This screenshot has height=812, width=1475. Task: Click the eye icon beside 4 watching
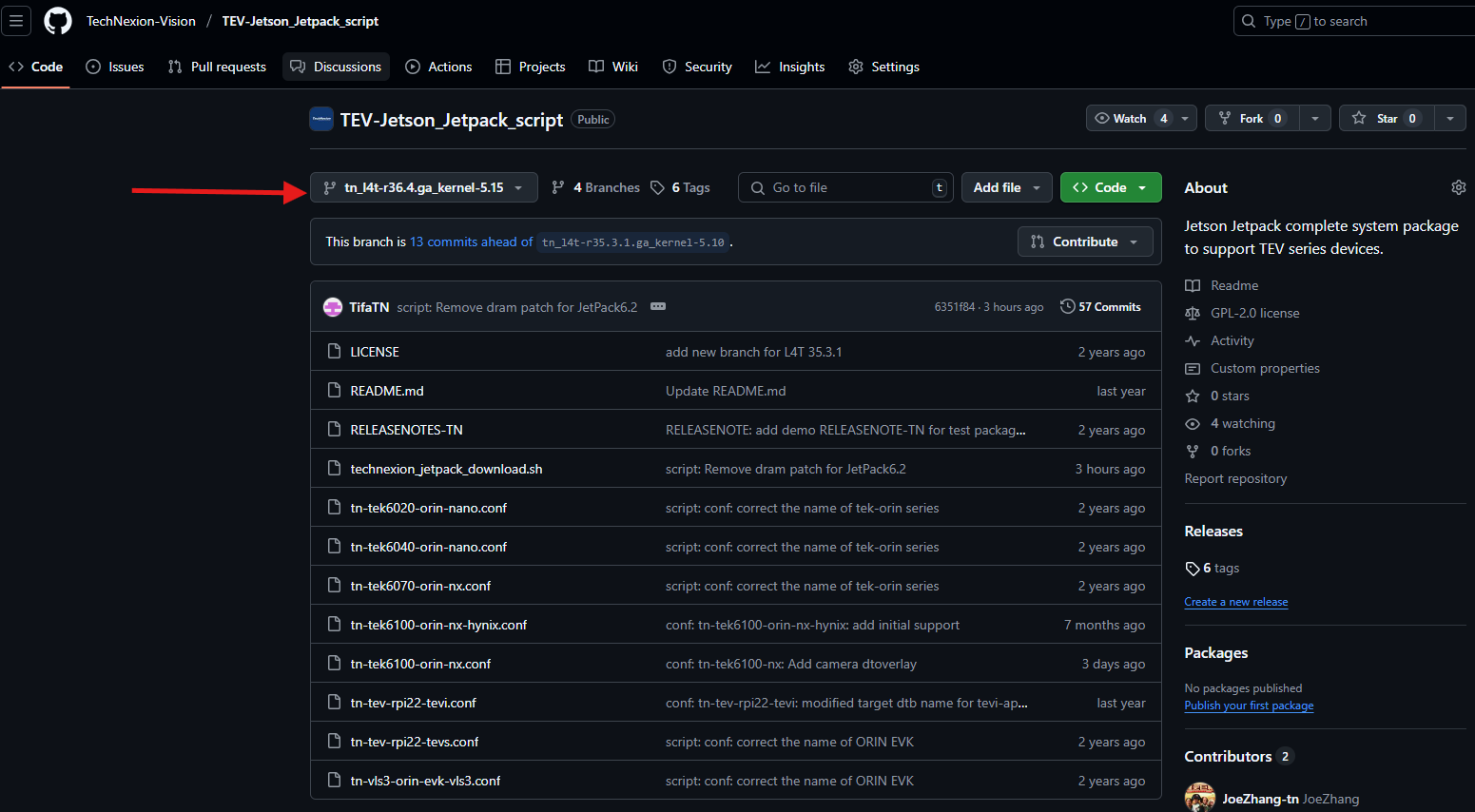(1193, 423)
